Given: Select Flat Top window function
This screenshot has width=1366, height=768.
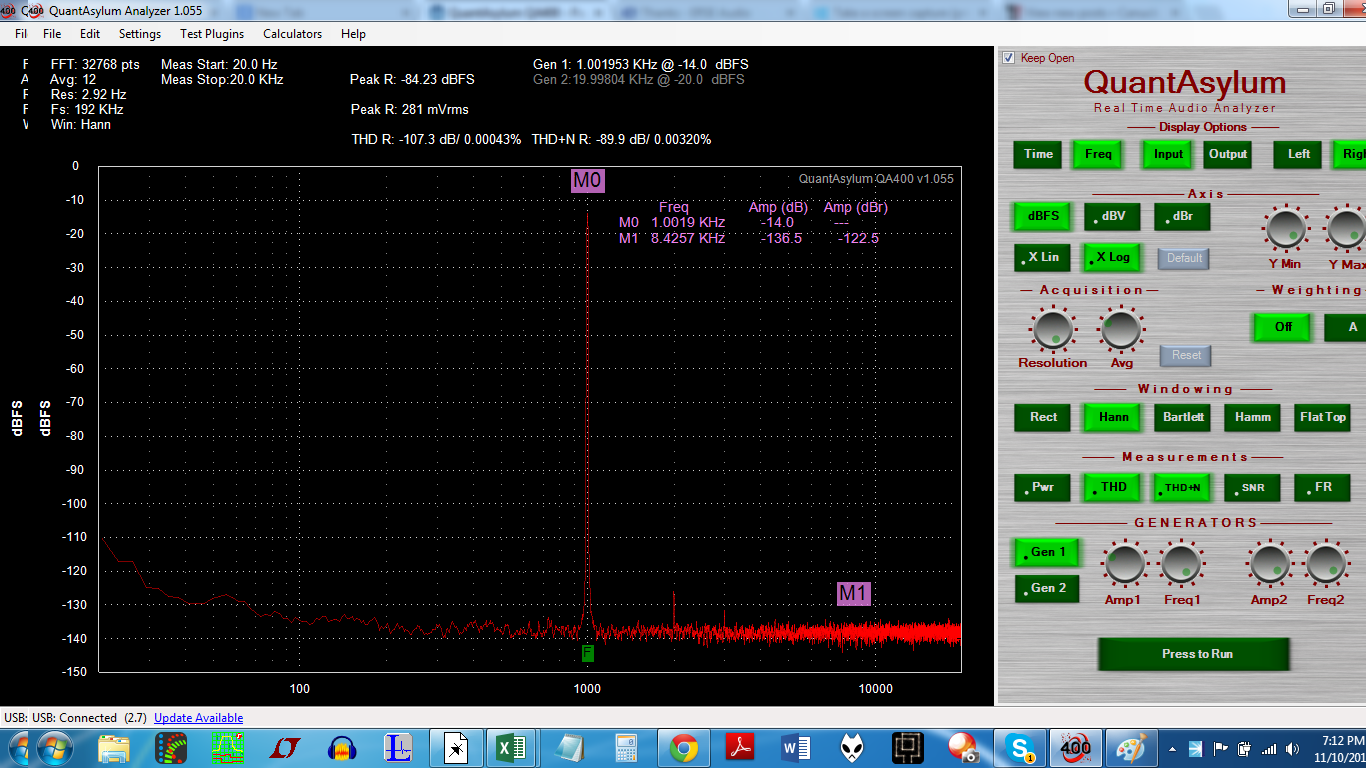Looking at the screenshot, I should [x=1323, y=417].
